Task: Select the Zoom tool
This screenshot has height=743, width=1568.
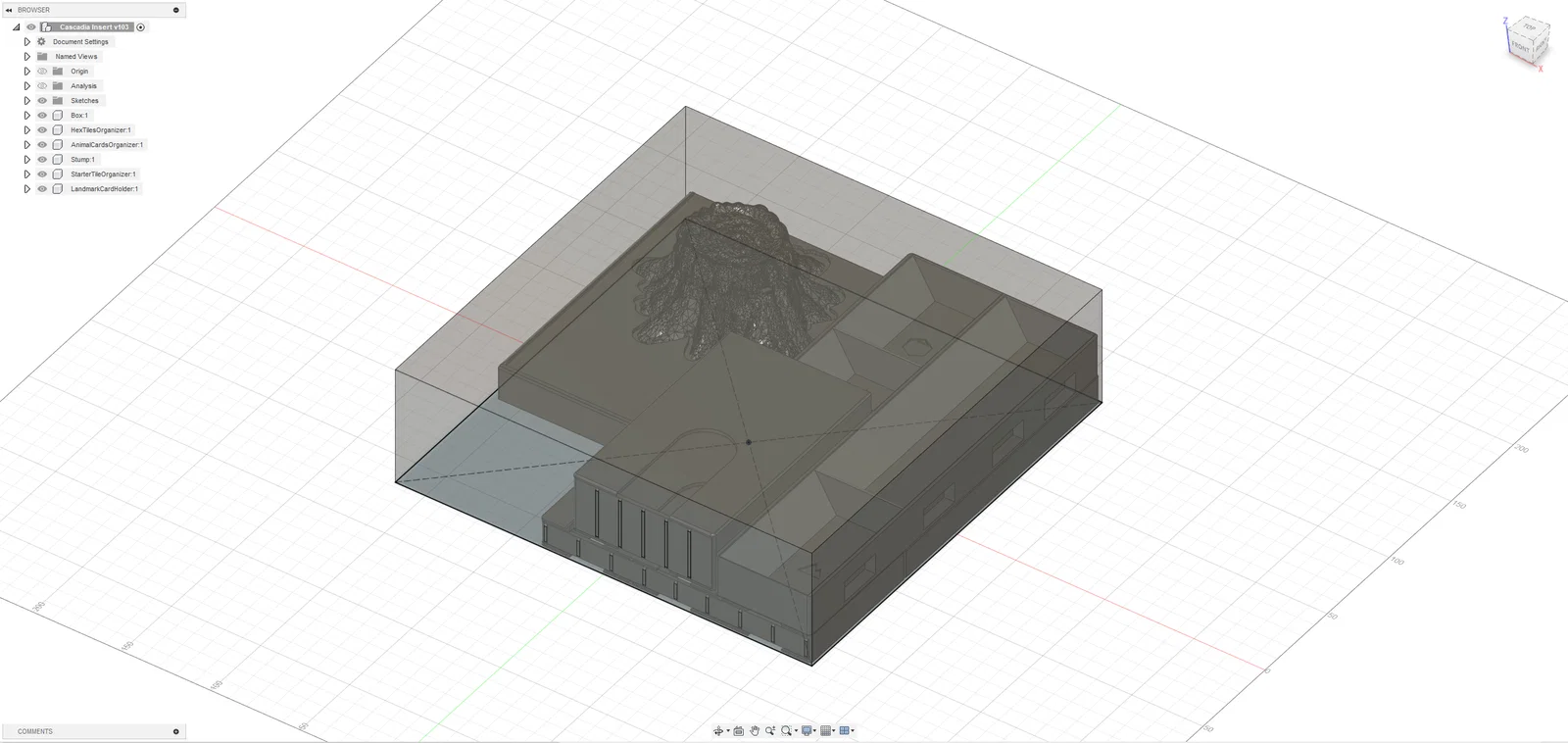Action: point(770,731)
